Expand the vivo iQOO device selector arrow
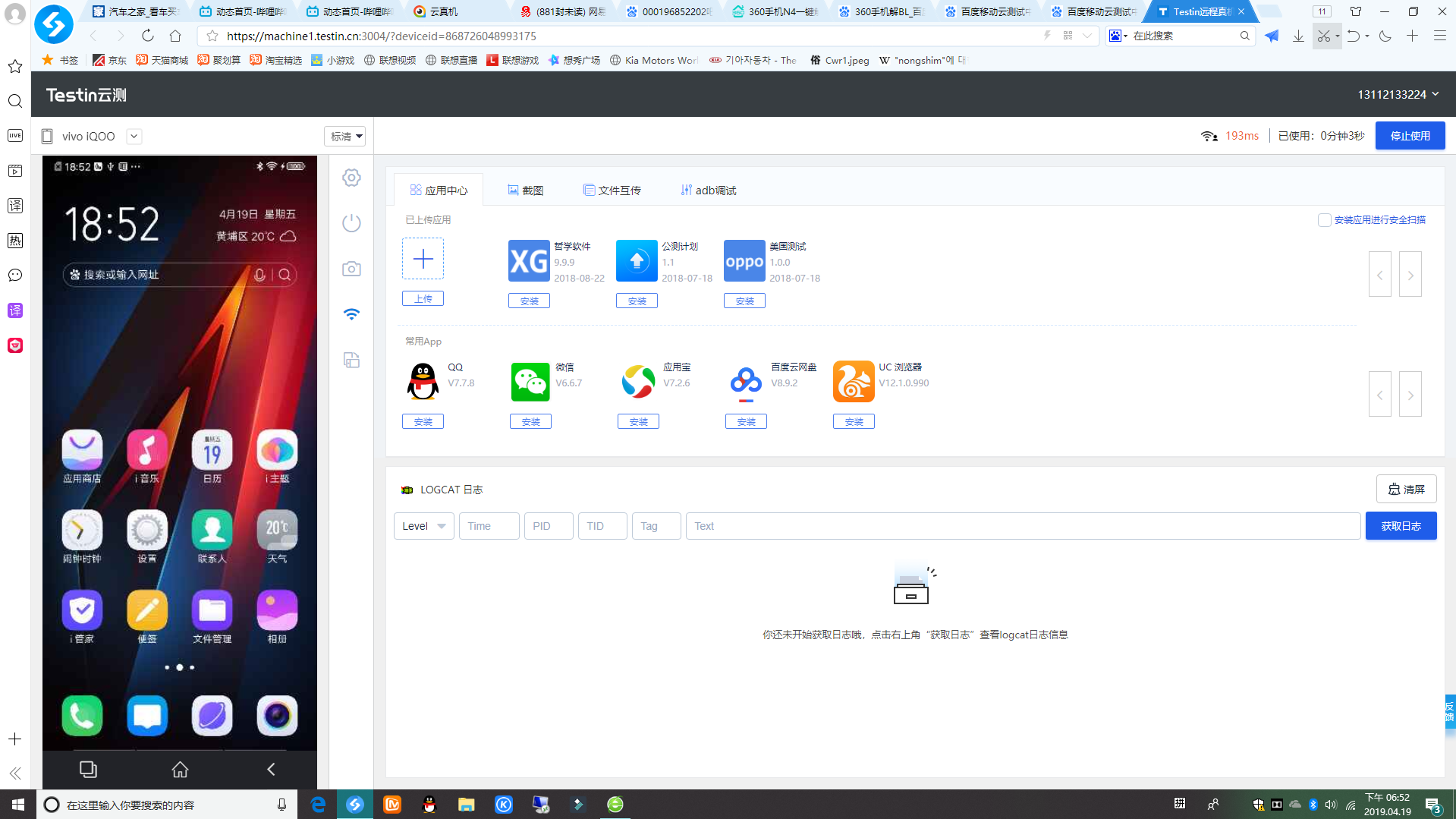Viewport: 1456px width, 819px height. (134, 136)
